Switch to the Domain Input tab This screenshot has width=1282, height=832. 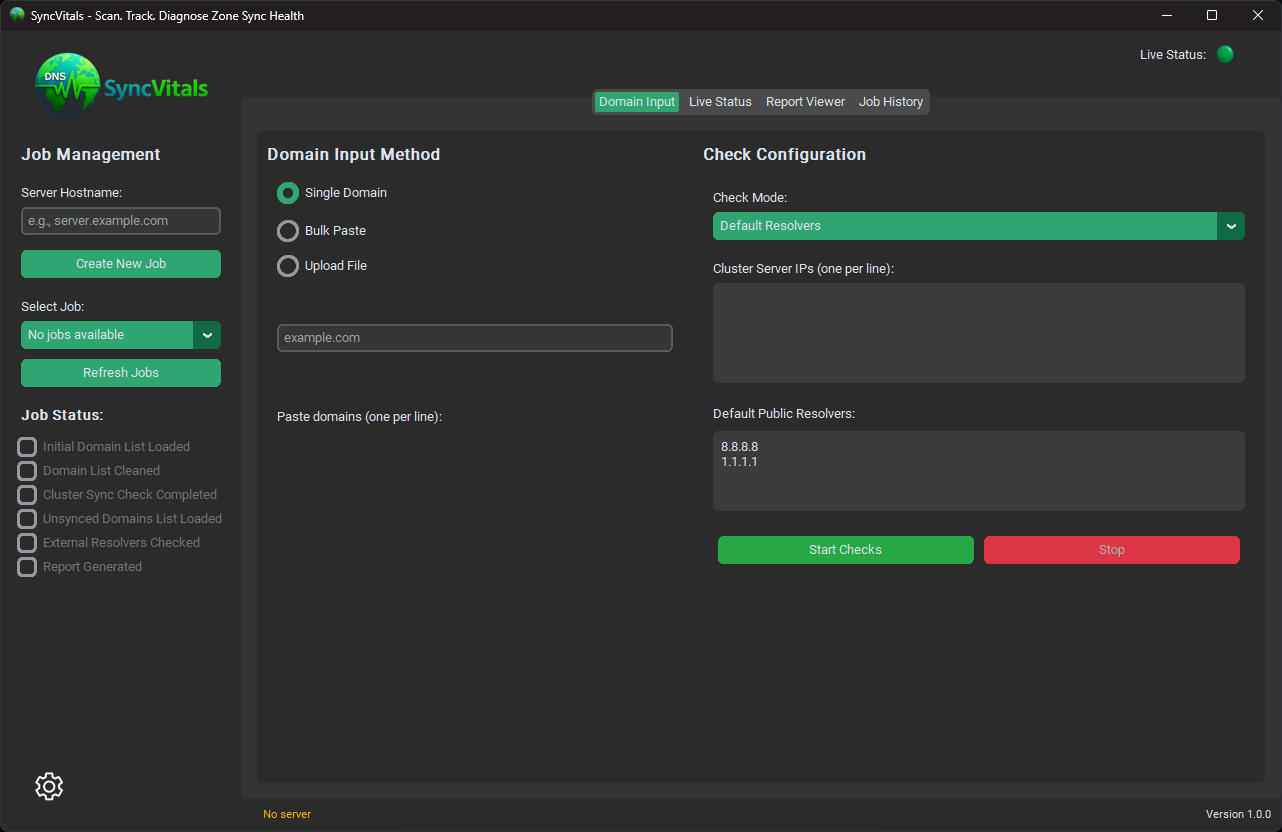pos(637,102)
